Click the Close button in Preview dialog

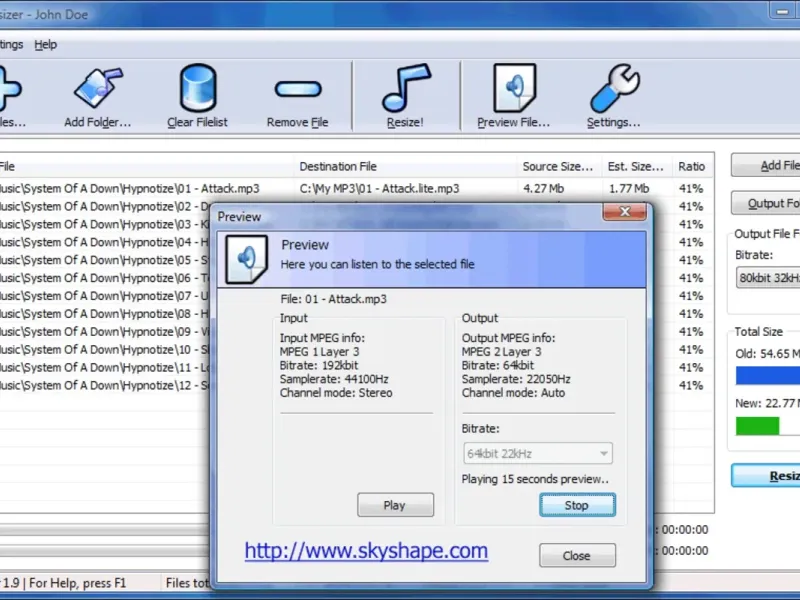(577, 555)
